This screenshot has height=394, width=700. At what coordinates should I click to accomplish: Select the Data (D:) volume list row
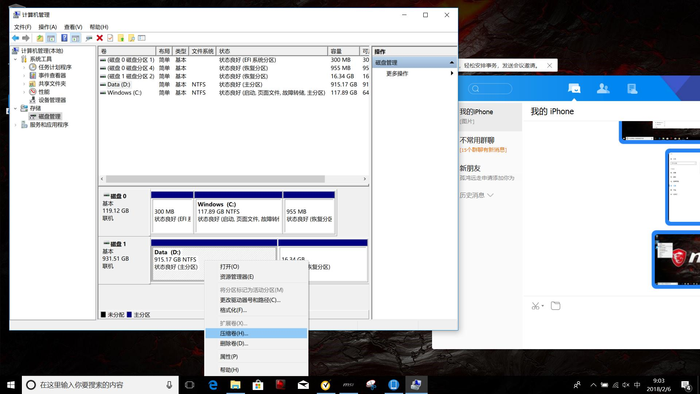[x=234, y=84]
